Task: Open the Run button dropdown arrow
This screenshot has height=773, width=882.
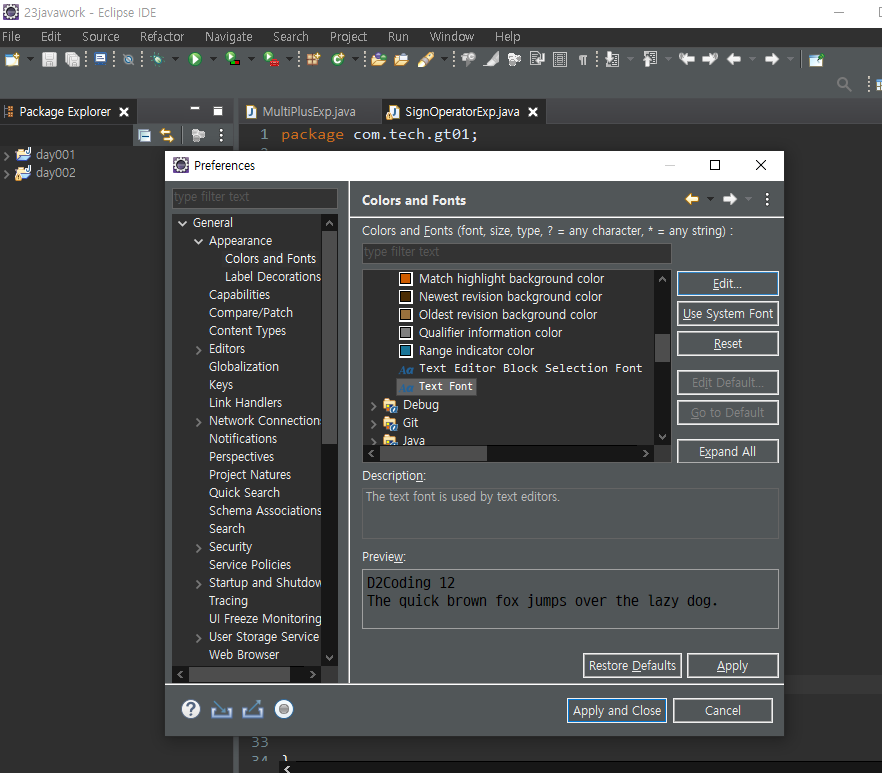Action: (213, 59)
